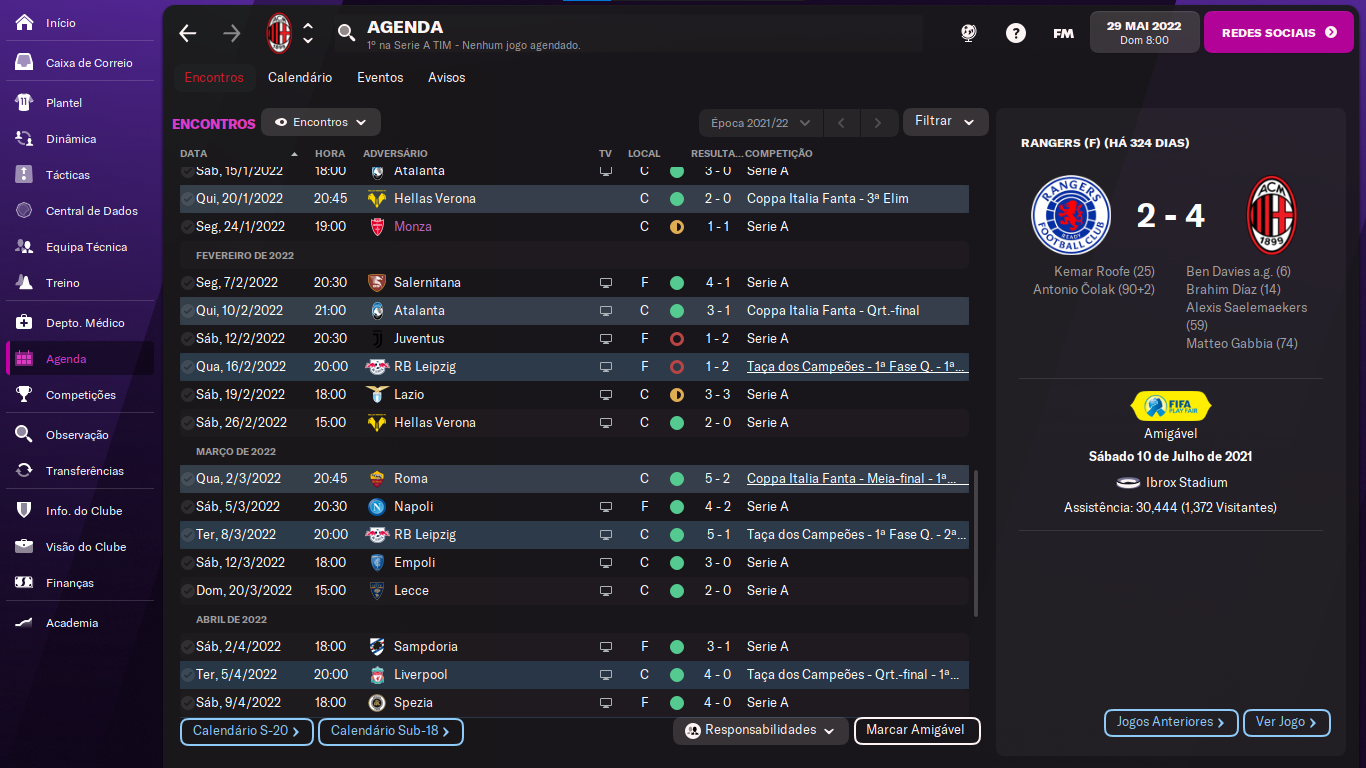Click the Marcar Amigável button
Image resolution: width=1366 pixels, height=768 pixels.
click(x=916, y=731)
